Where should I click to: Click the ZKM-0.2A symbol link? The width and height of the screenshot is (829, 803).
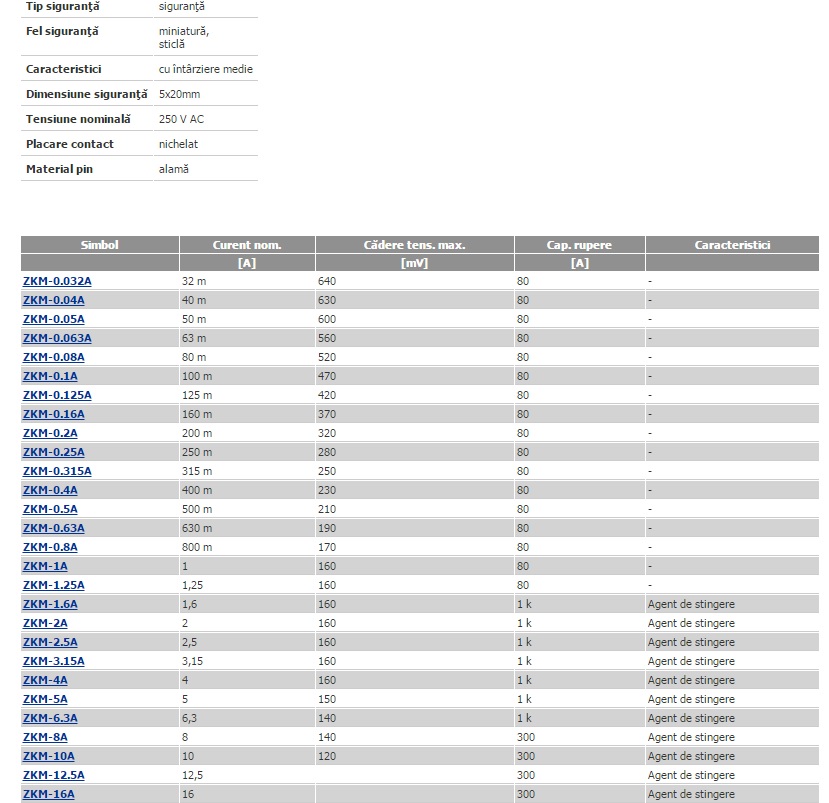[x=50, y=433]
